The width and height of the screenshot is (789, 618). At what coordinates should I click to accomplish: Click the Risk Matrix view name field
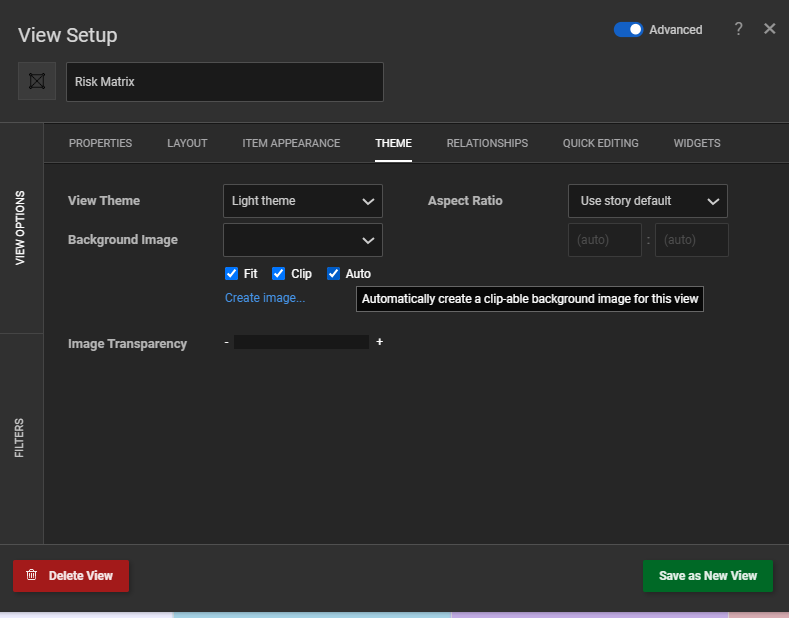coord(225,82)
